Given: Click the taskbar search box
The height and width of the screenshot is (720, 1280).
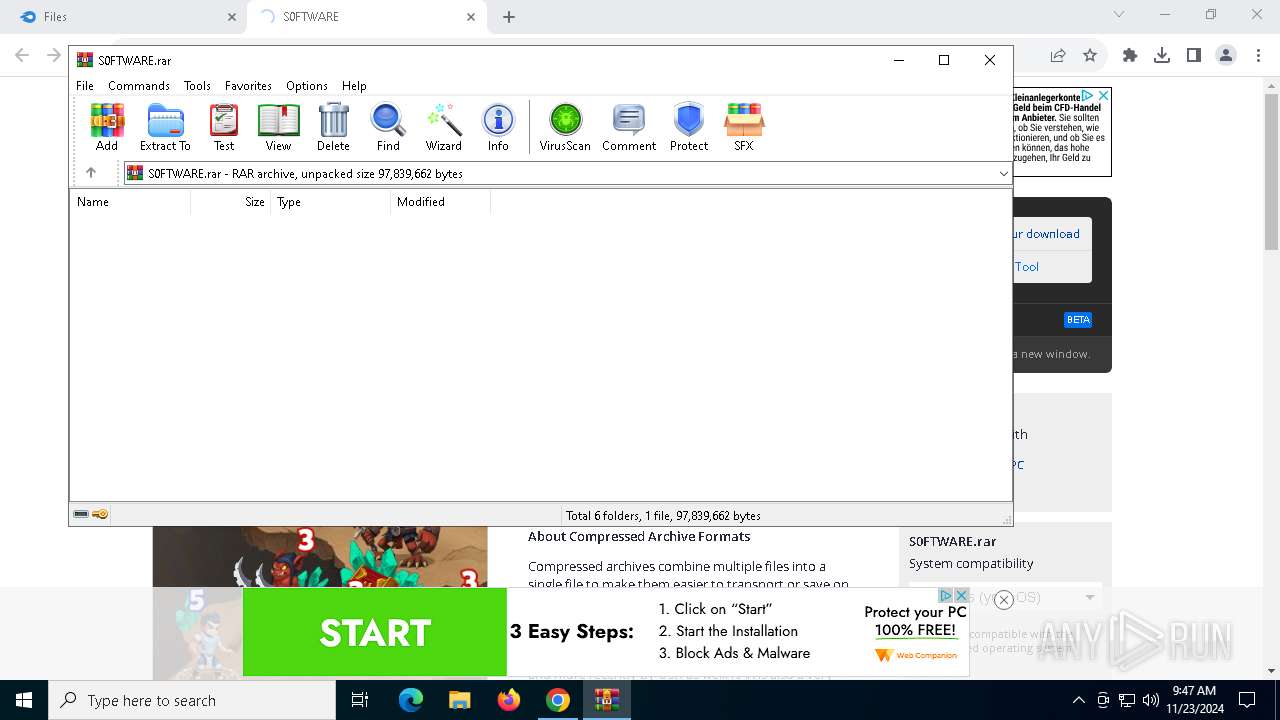Looking at the screenshot, I should coord(192,700).
